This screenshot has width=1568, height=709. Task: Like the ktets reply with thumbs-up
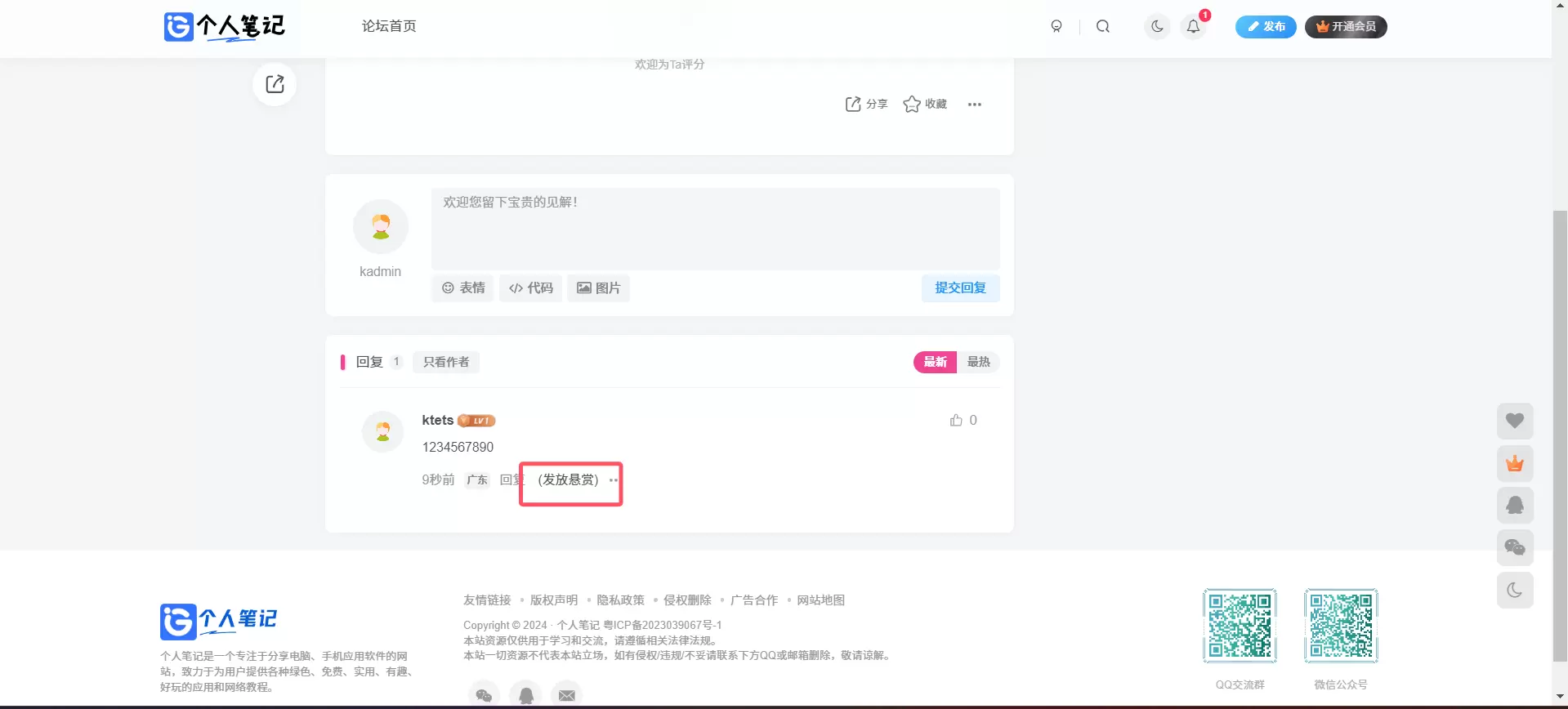(x=963, y=420)
